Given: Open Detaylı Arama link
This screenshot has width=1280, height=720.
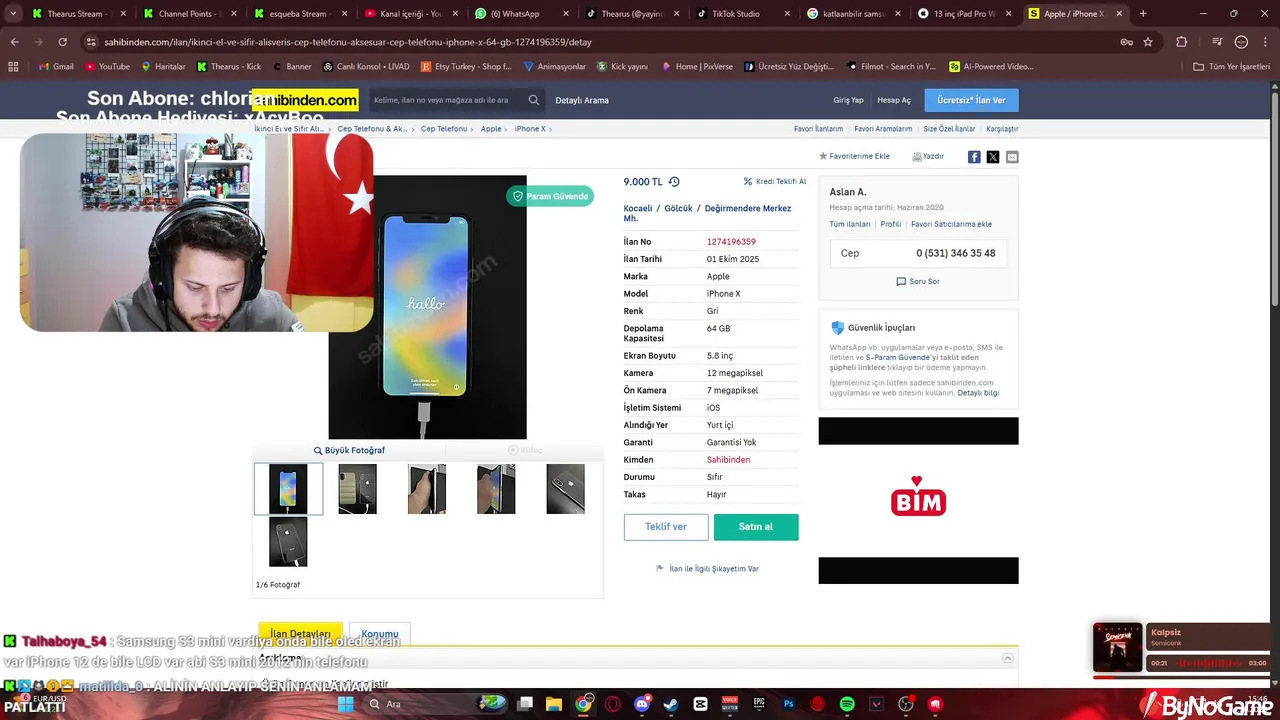Looking at the screenshot, I should click(x=582, y=100).
